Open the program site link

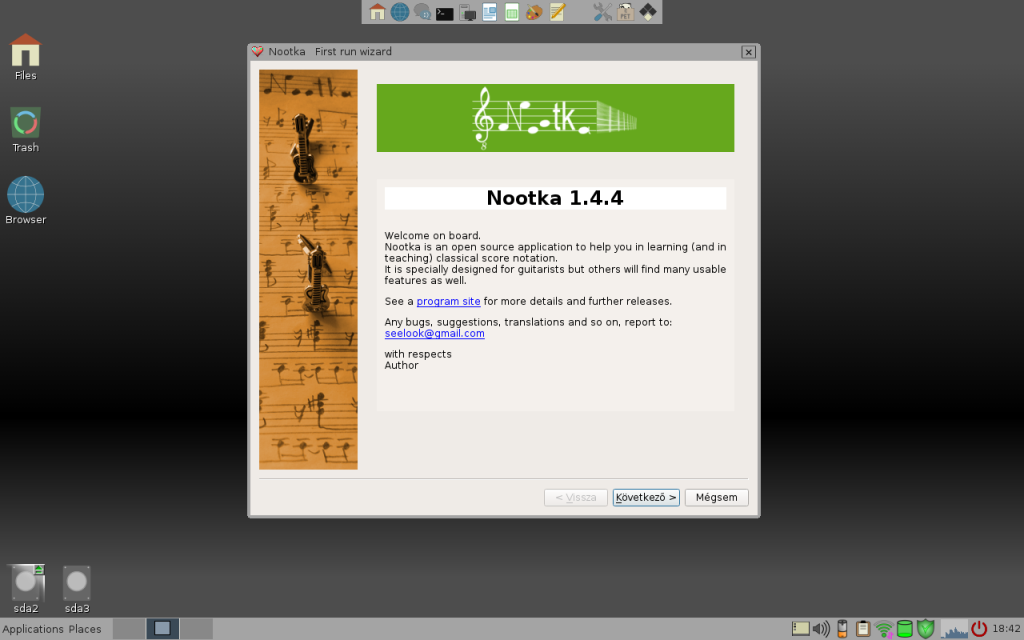click(x=448, y=301)
